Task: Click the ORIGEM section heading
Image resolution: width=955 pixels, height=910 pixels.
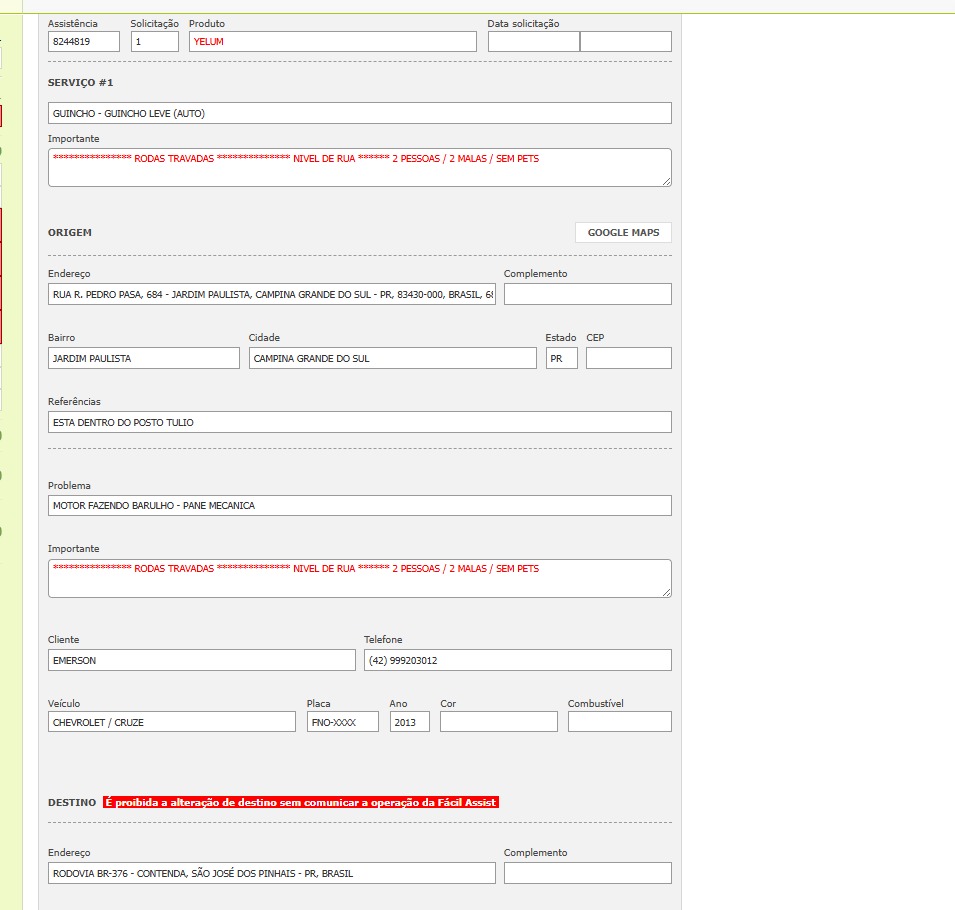Action: tap(70, 233)
